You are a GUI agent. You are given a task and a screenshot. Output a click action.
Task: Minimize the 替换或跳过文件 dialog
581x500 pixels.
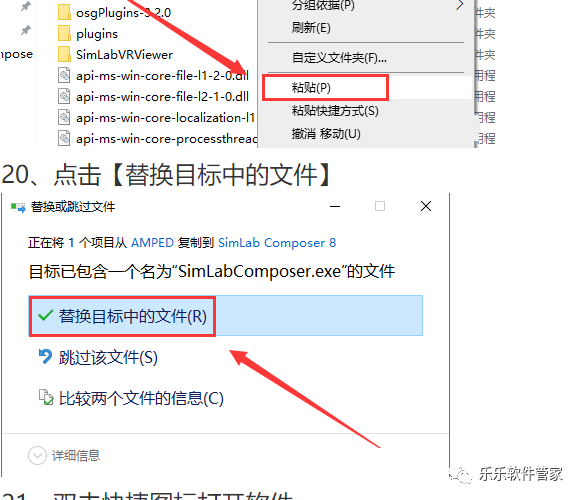335,206
